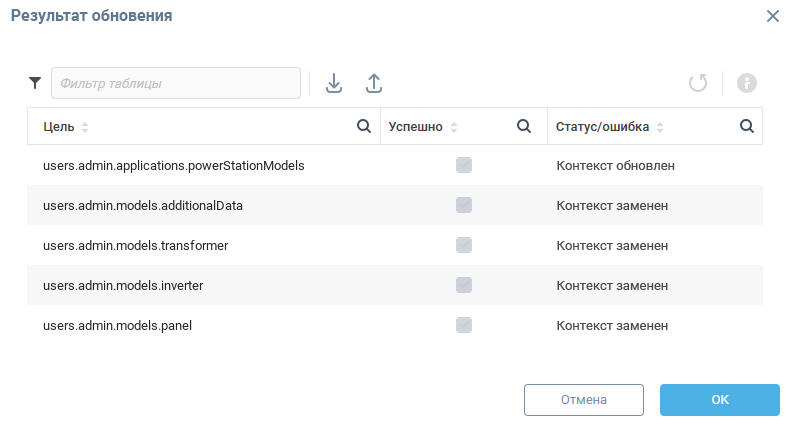The image size is (791, 422).
Task: Sort table by Статус/ошибка column arrows
Action: tap(660, 127)
